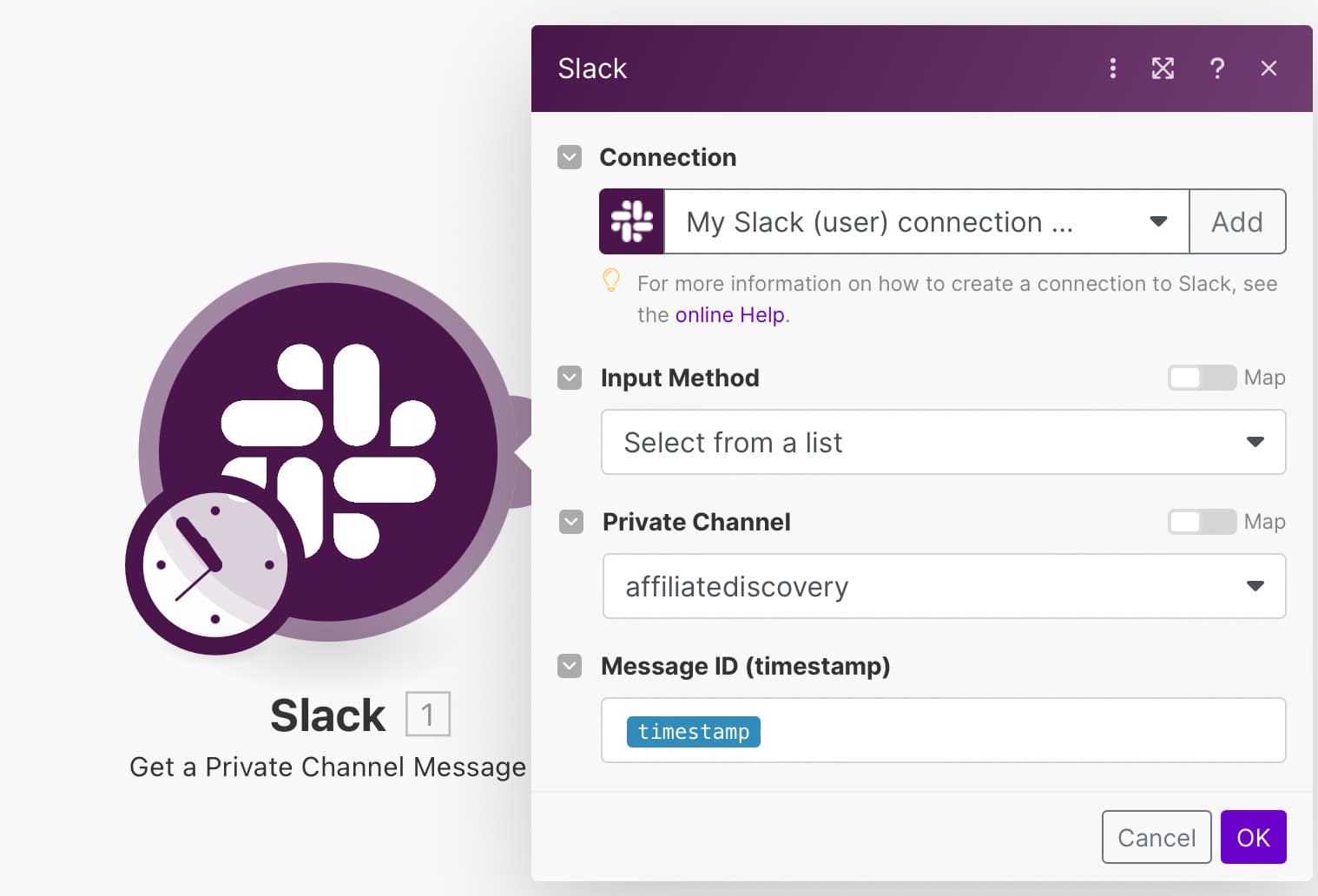Viewport: 1318px width, 896px height.
Task: Open the online Help link
Action: [x=730, y=314]
